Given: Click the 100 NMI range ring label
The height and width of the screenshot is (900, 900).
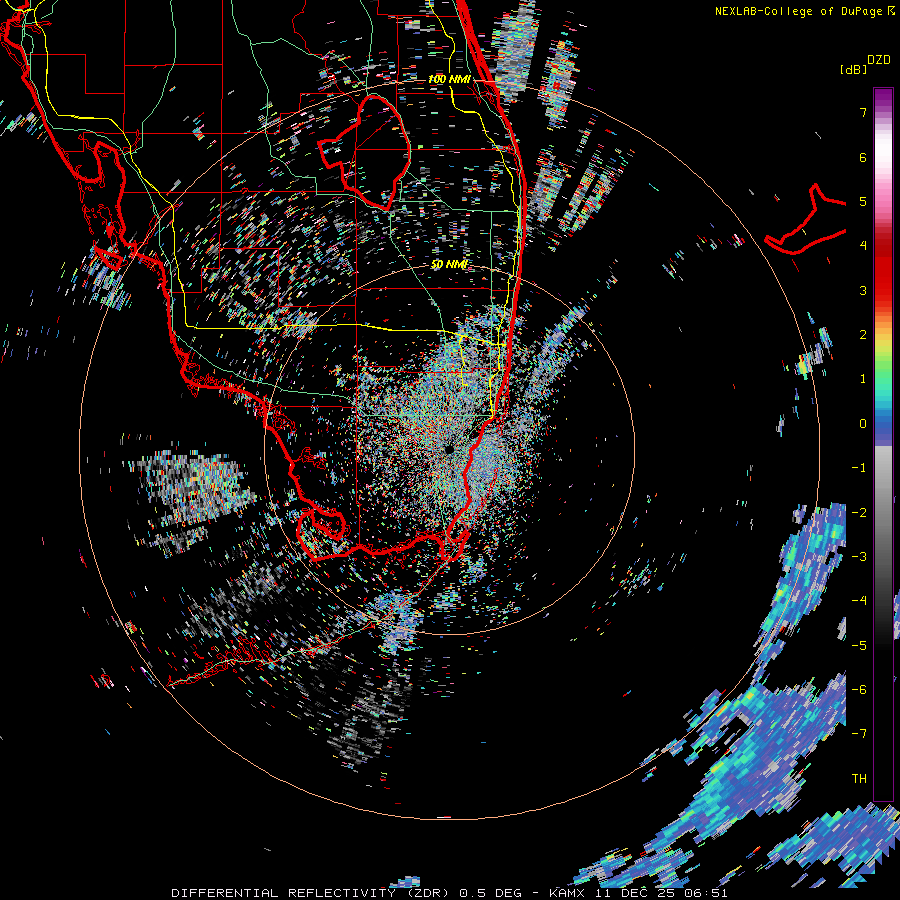Looking at the screenshot, I should [x=449, y=79].
